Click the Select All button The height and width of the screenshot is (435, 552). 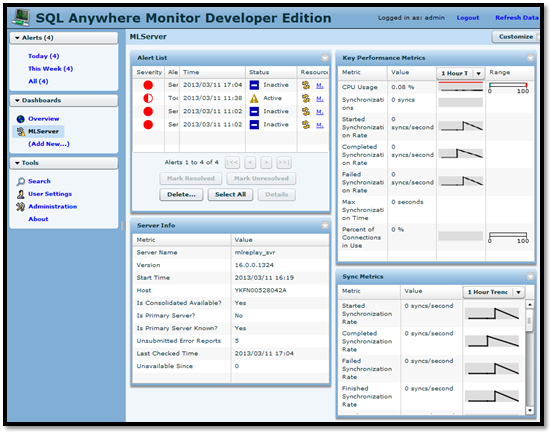pos(230,195)
